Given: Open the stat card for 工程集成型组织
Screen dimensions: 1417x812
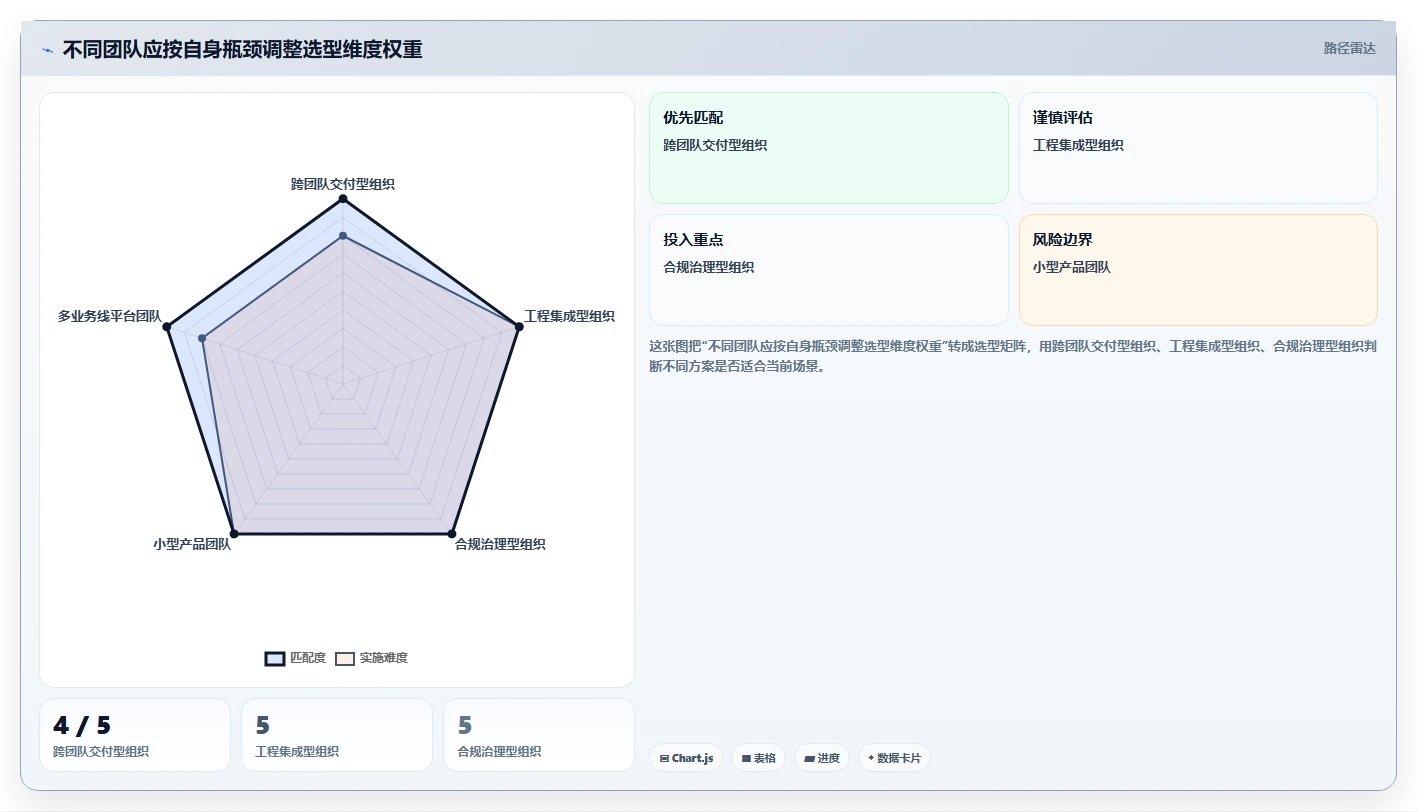Looking at the screenshot, I should click(x=337, y=735).
